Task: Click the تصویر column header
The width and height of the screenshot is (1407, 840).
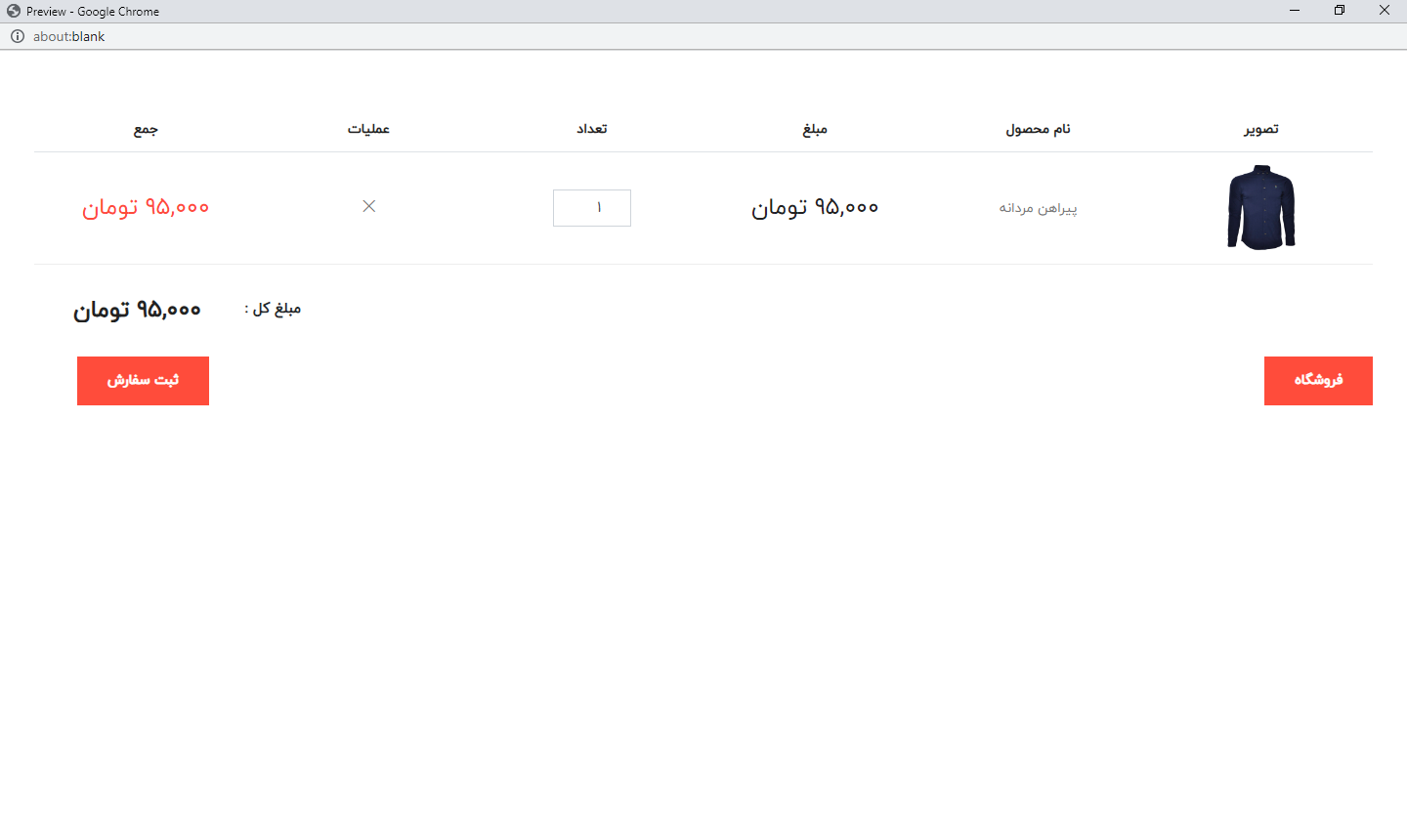Action: point(1260,129)
